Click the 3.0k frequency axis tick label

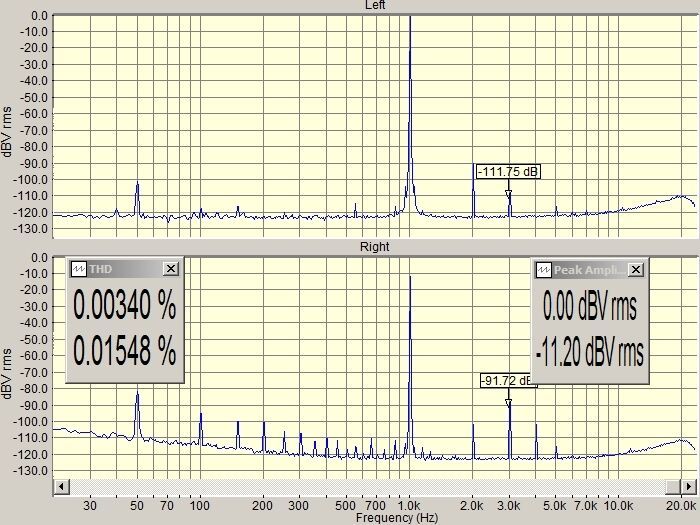(x=508, y=506)
